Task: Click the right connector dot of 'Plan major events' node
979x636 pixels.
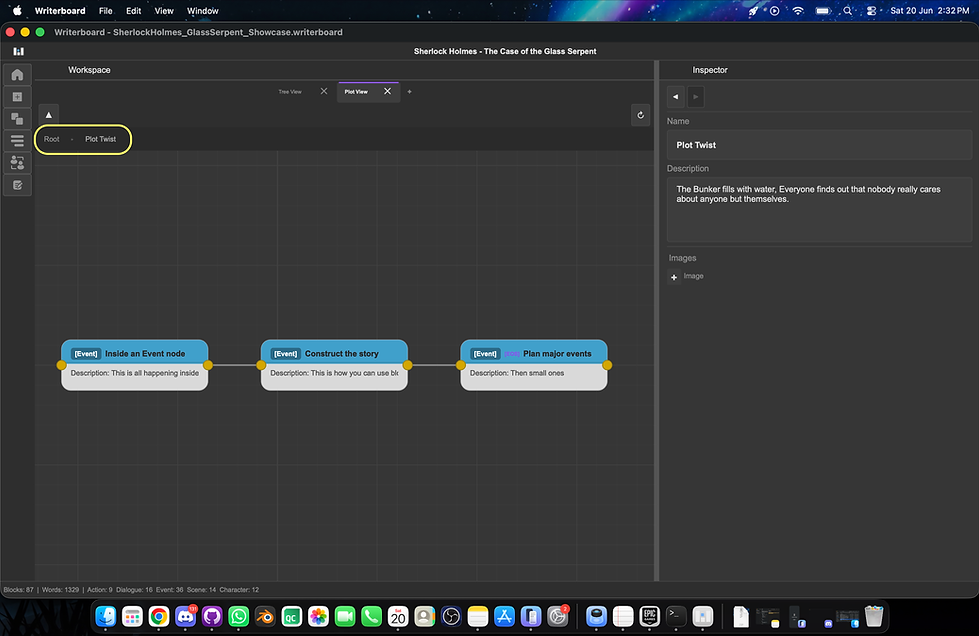Action: 607,365
